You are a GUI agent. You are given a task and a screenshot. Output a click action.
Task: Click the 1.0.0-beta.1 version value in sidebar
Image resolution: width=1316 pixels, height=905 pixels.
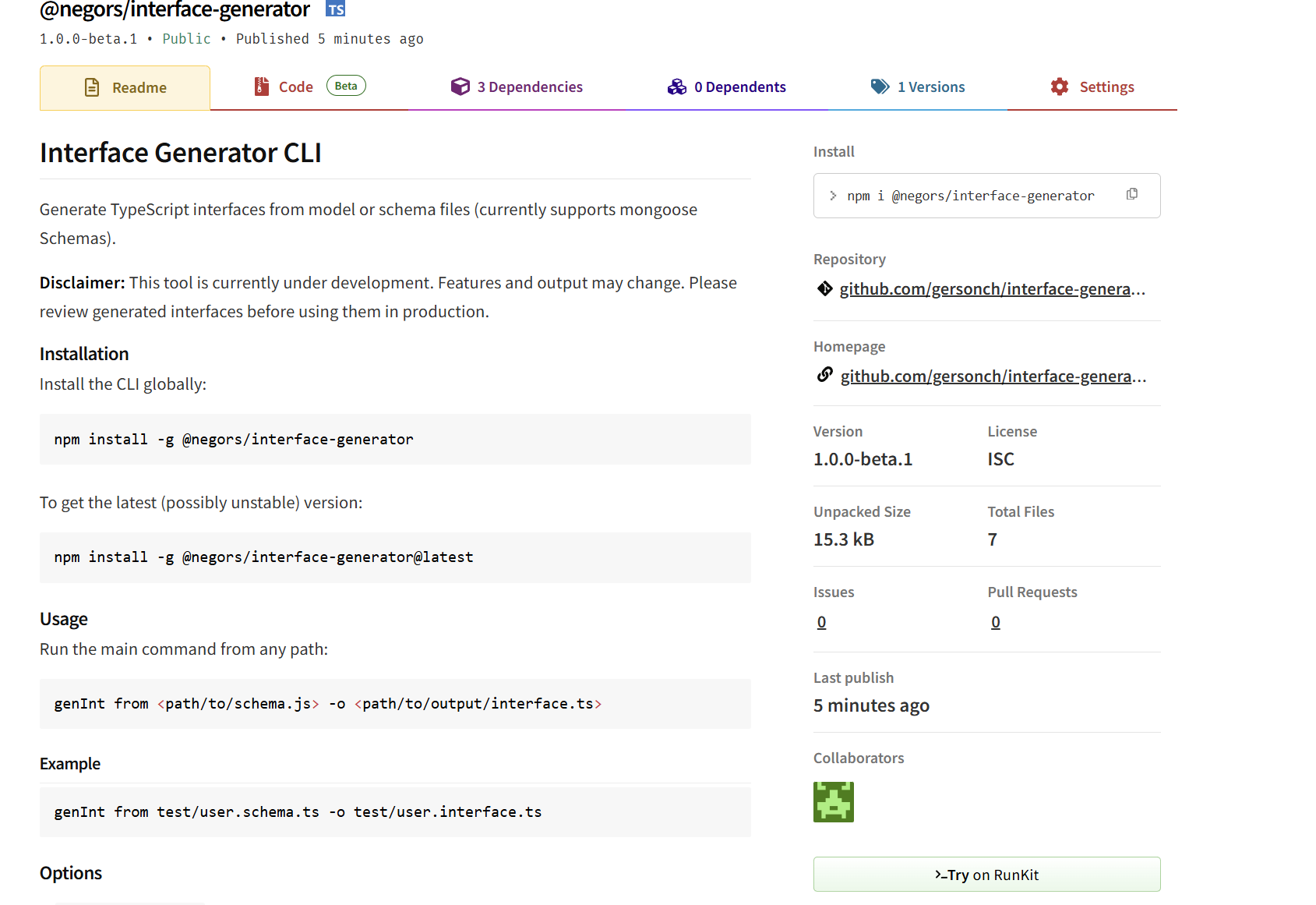[863, 459]
